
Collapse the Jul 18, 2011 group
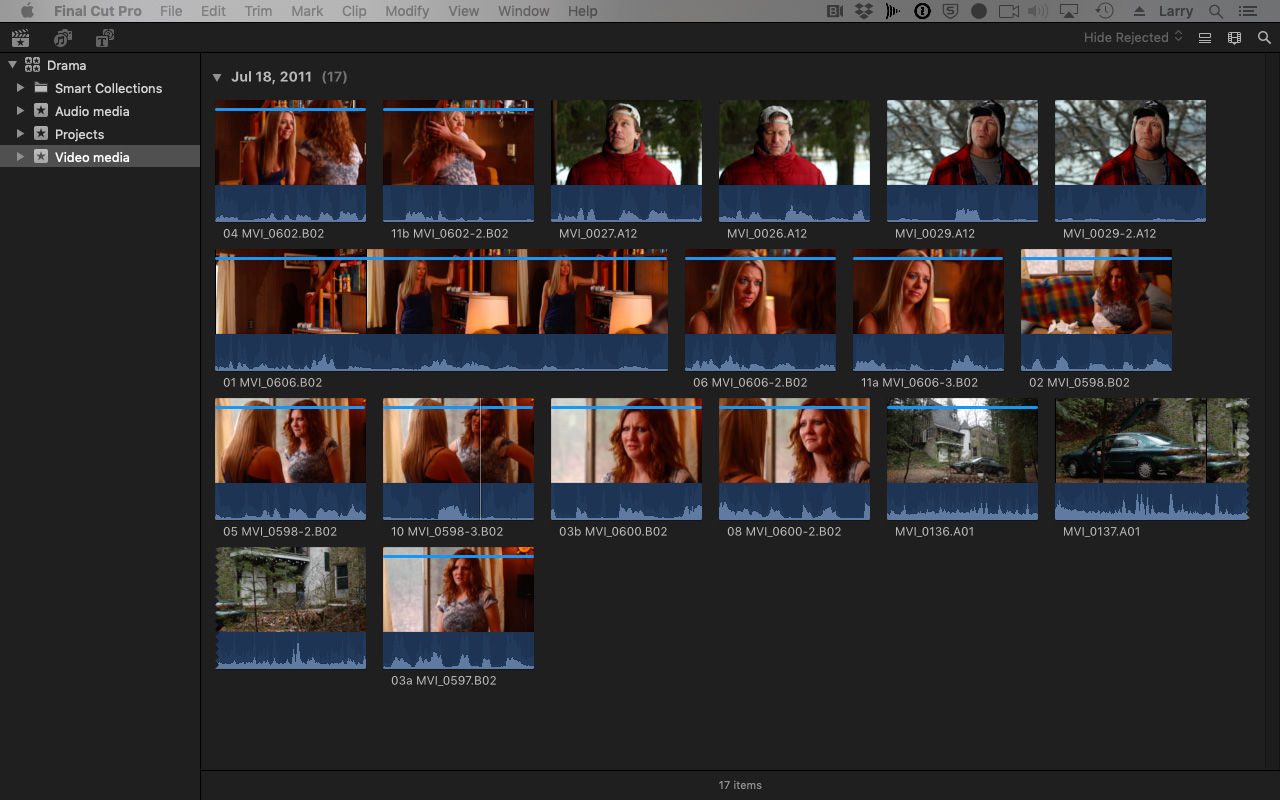217,77
